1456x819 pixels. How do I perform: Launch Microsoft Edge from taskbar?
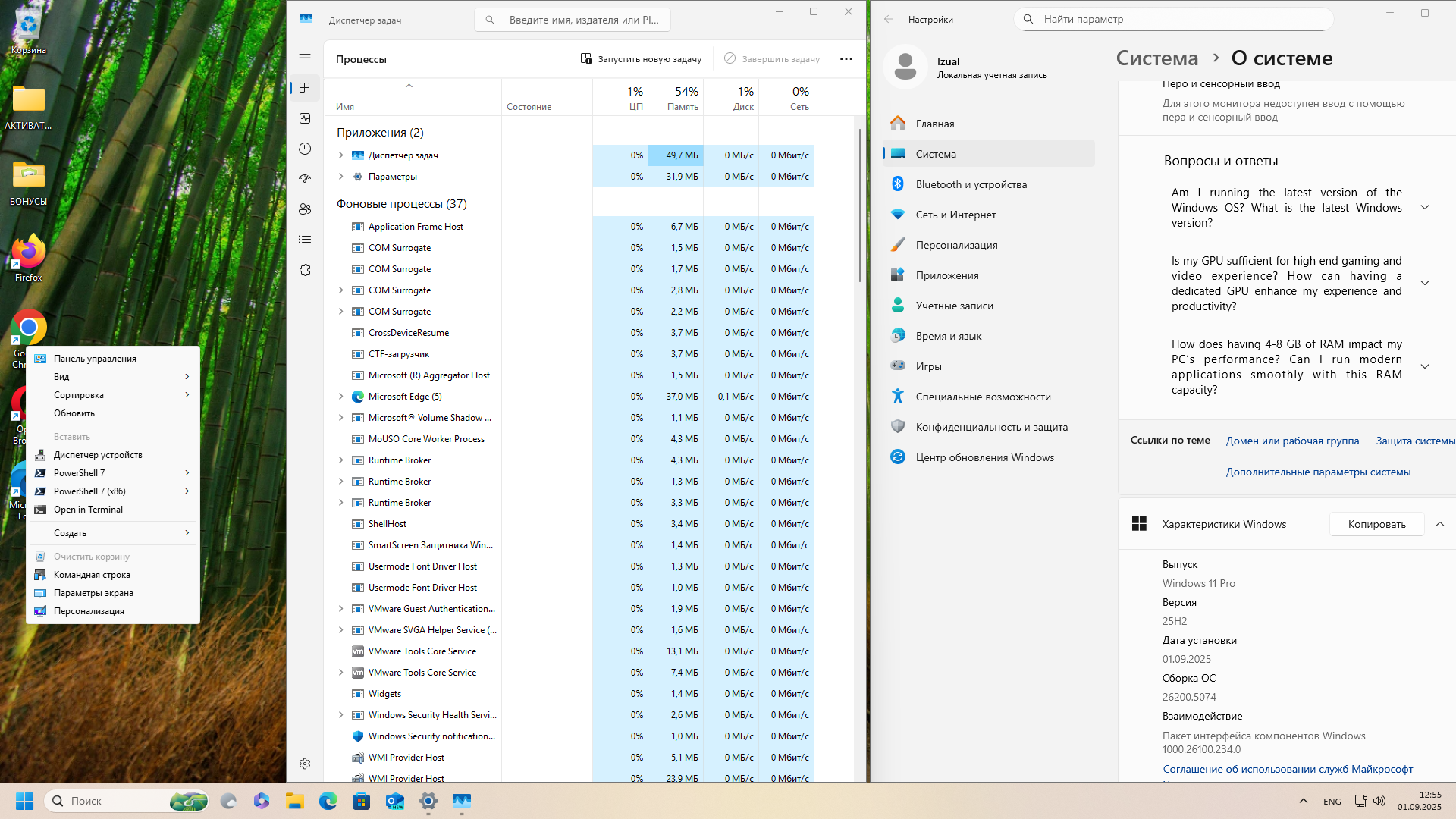coord(328,801)
